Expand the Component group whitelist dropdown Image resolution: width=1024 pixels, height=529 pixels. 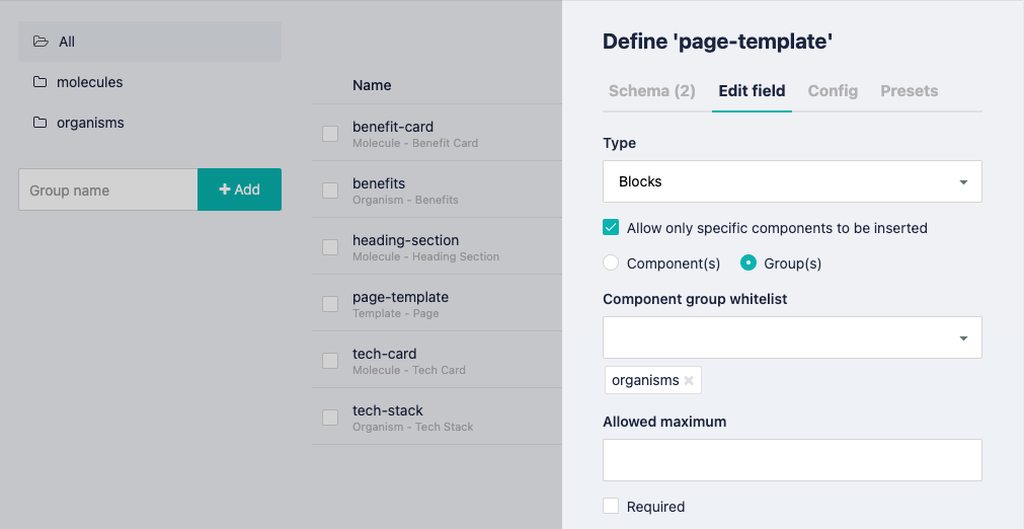(x=792, y=338)
